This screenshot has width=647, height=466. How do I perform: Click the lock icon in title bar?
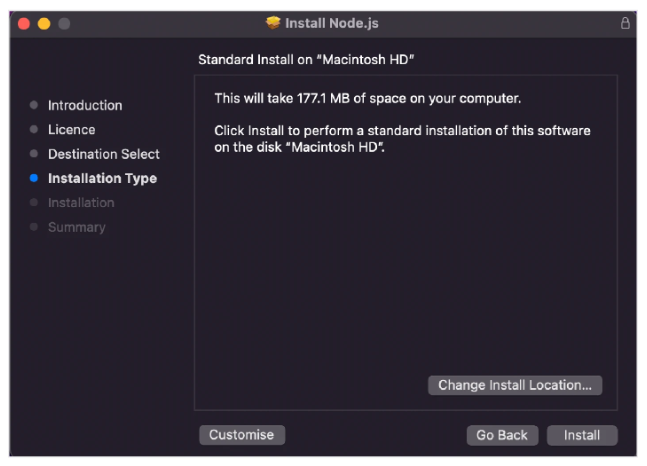coord(626,23)
